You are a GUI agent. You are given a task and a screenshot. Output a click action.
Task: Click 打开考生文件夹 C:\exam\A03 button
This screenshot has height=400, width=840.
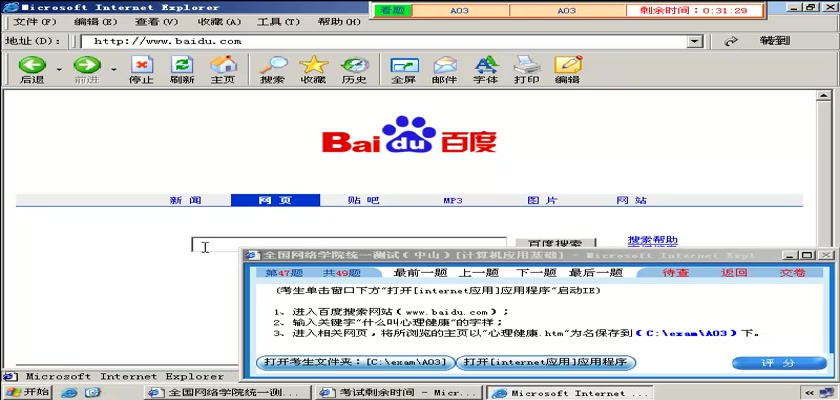(x=356, y=363)
